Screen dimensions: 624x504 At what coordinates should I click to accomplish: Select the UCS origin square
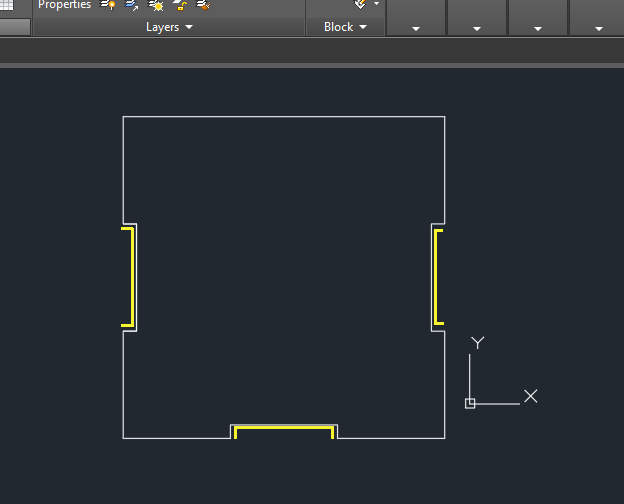coord(470,403)
